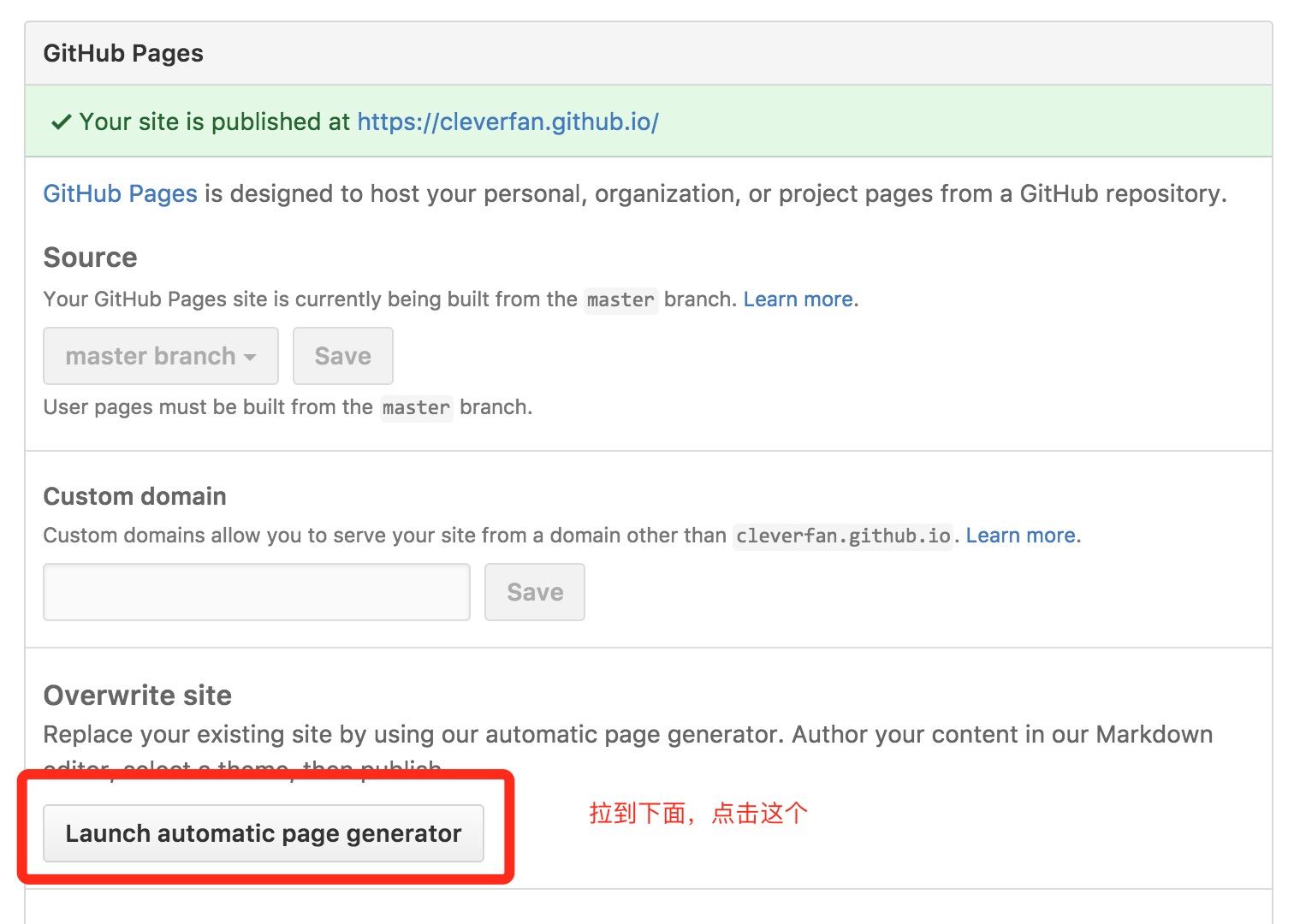Expand the master branch dropdown
Viewport: 1294px width, 924px height.
(x=161, y=356)
